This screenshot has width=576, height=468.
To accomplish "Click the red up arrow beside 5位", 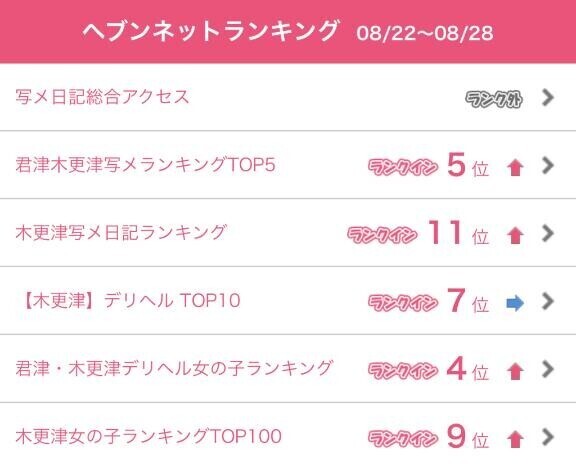I will (515, 168).
